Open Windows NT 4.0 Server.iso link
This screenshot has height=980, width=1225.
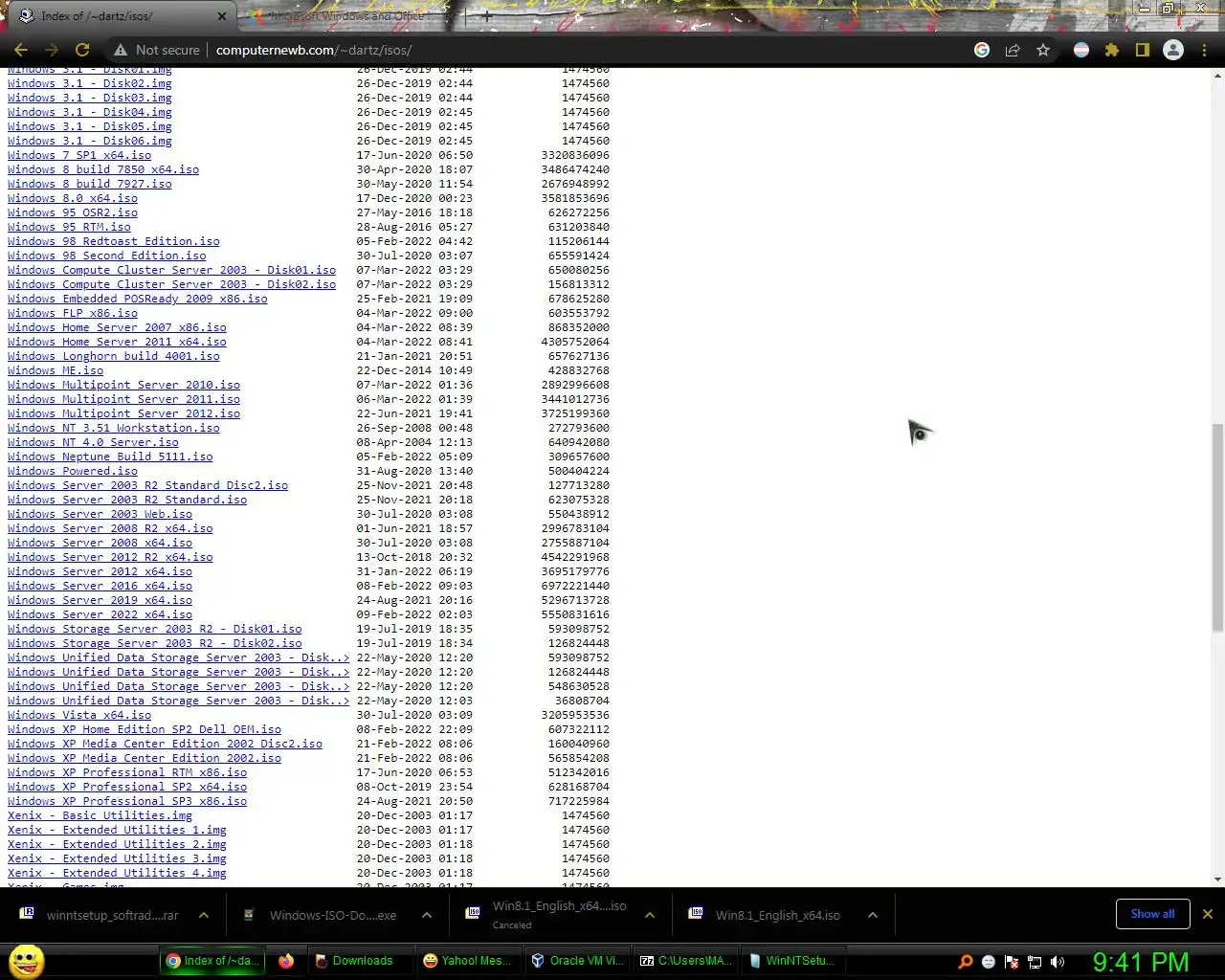pos(93,442)
